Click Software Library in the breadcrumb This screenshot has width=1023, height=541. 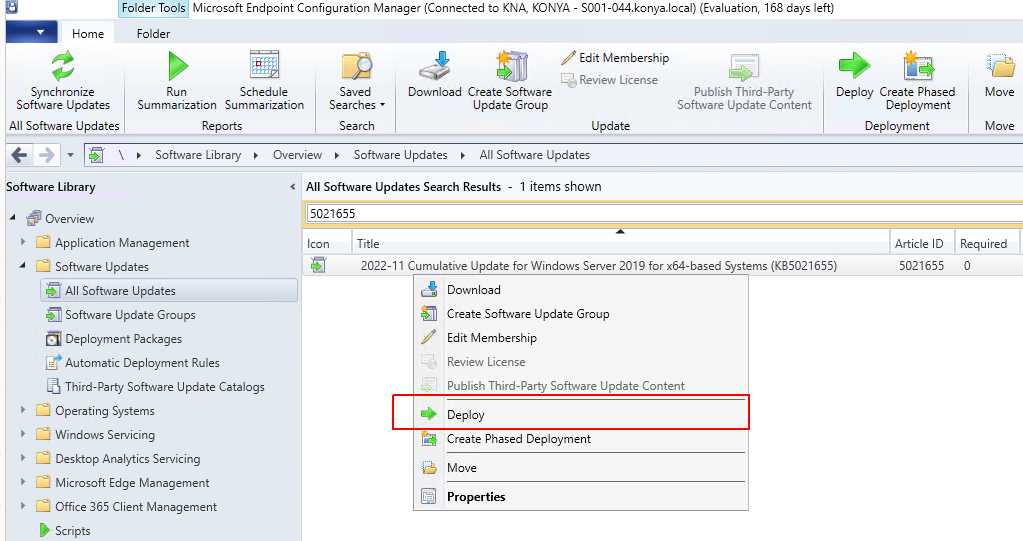[198, 155]
